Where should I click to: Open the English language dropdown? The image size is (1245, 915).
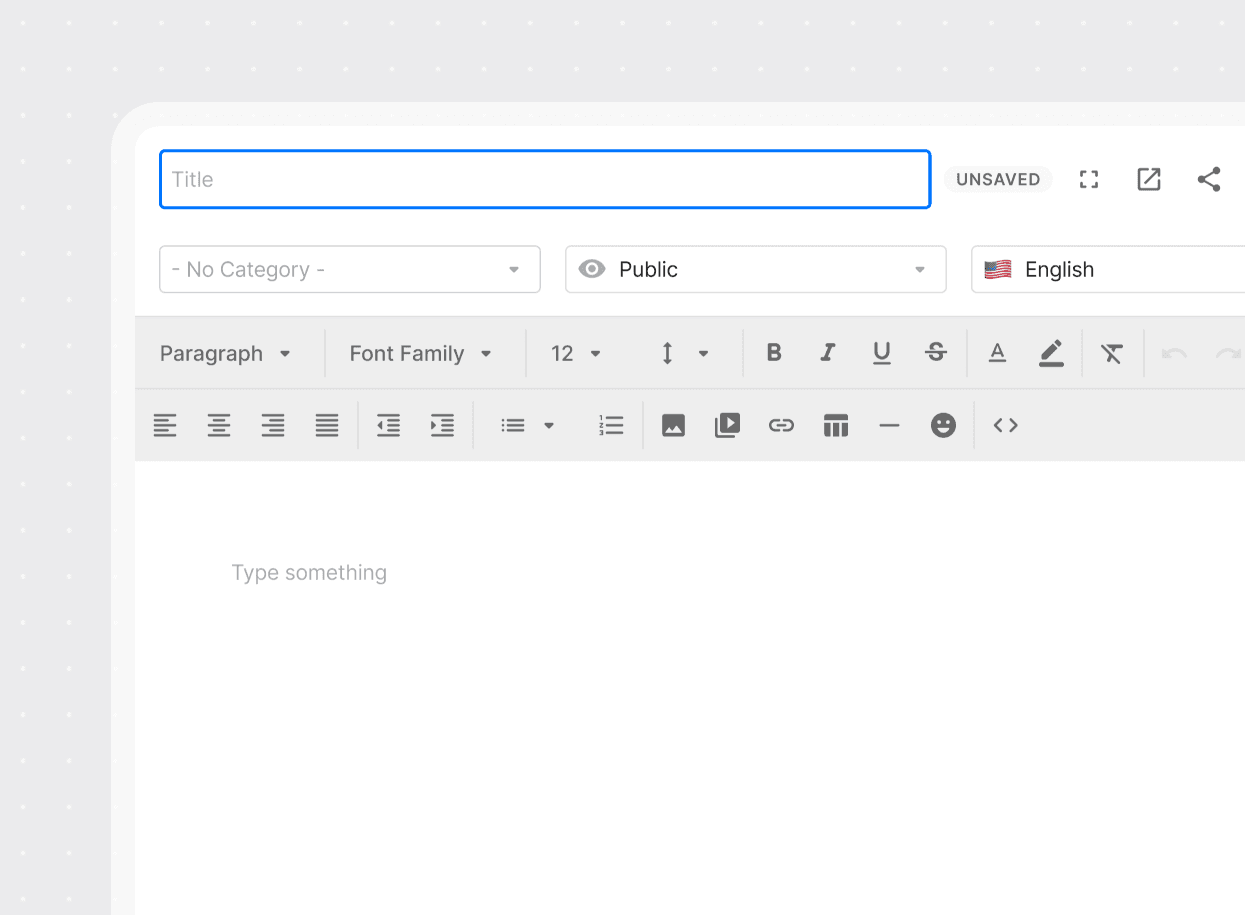[x=1108, y=269]
